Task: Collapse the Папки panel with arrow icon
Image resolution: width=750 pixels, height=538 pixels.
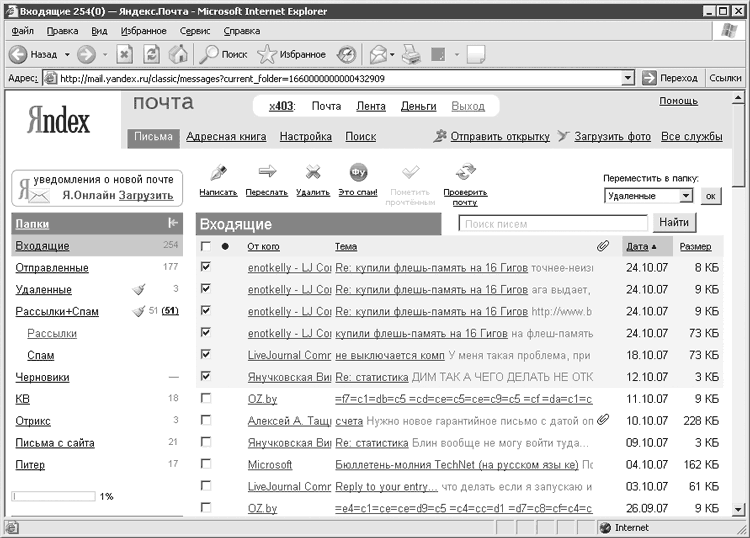Action: pos(173,223)
